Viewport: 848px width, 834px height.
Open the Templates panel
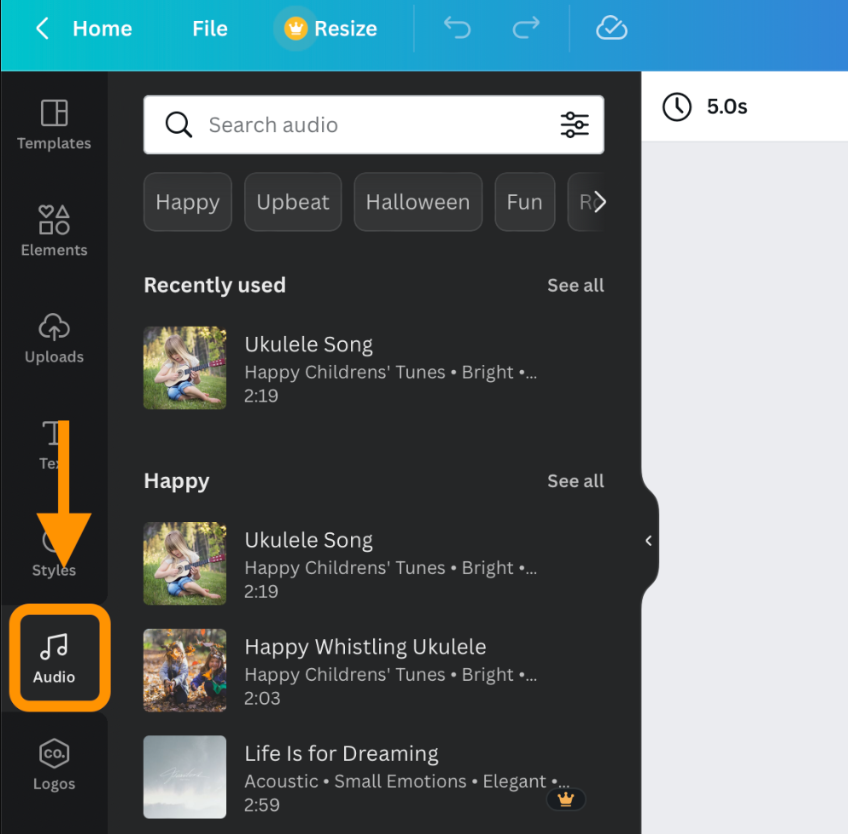pyautogui.click(x=53, y=125)
